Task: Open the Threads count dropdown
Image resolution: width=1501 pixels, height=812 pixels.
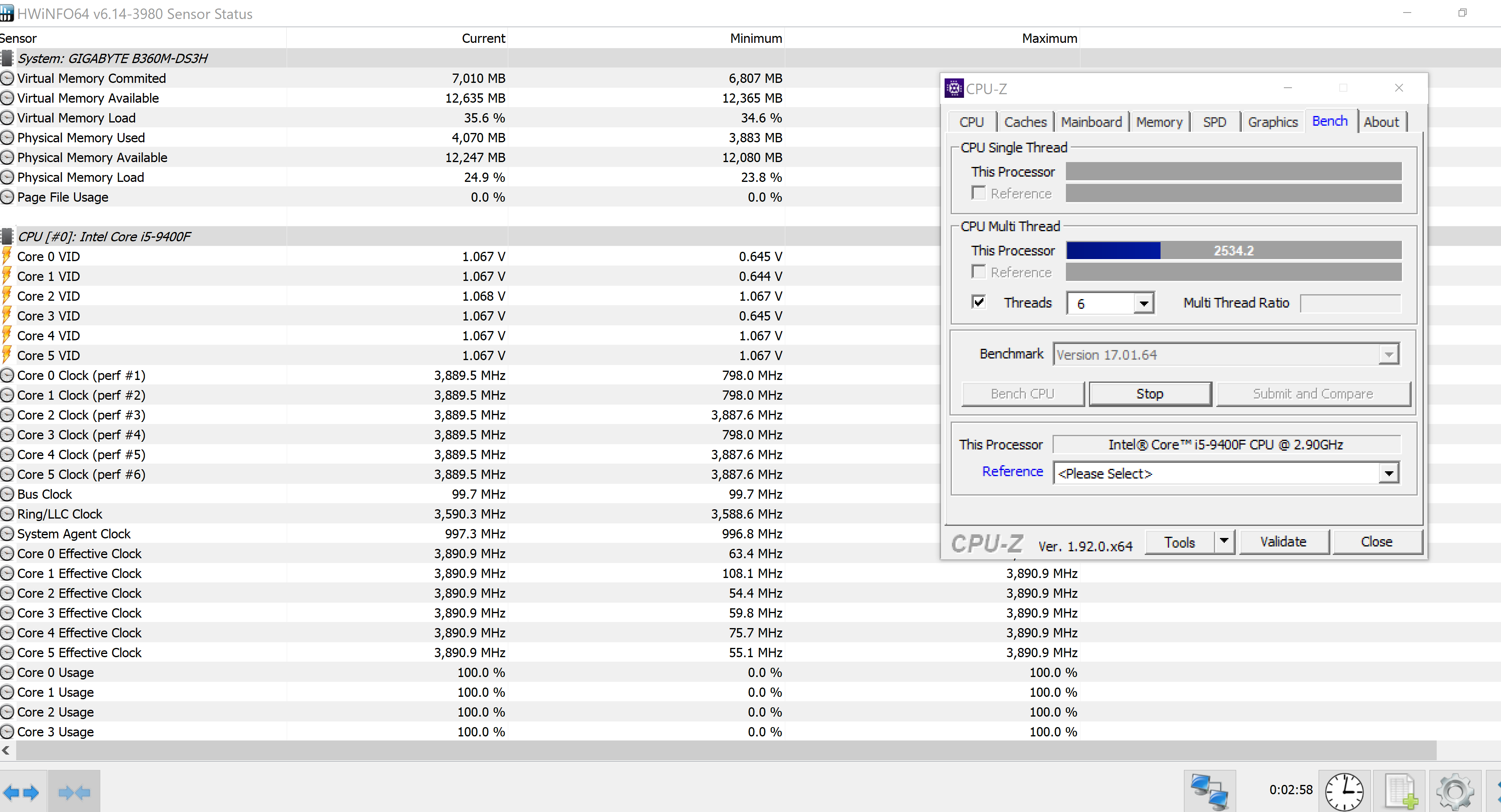Action: 1143,304
